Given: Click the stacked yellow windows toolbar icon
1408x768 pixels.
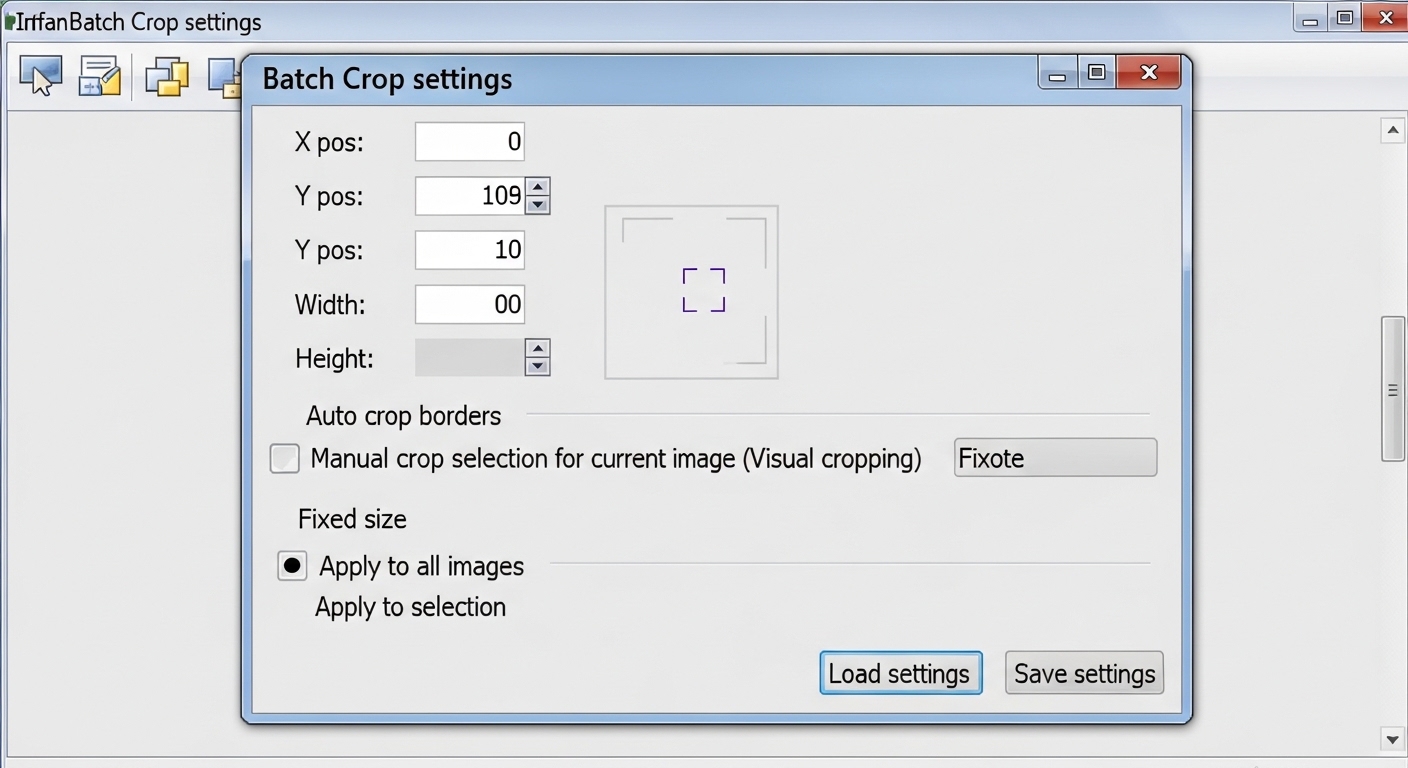Looking at the screenshot, I should [167, 76].
